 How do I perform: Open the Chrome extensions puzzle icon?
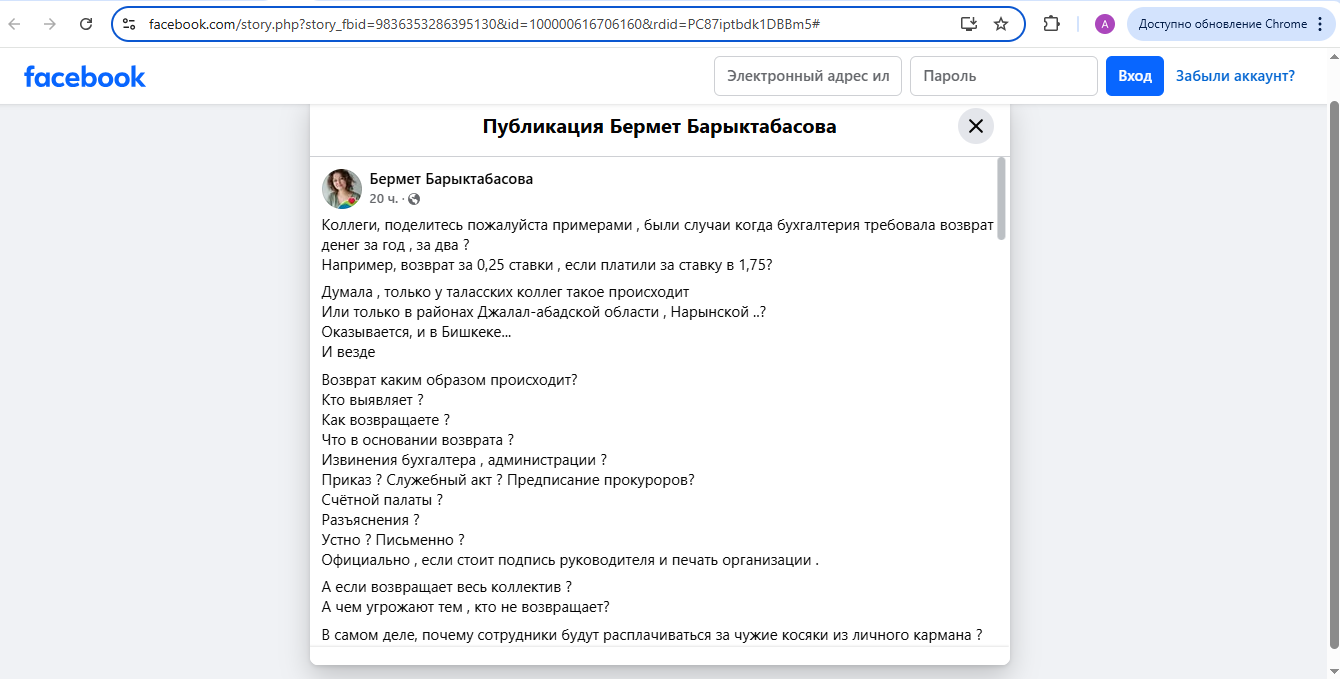point(1051,24)
